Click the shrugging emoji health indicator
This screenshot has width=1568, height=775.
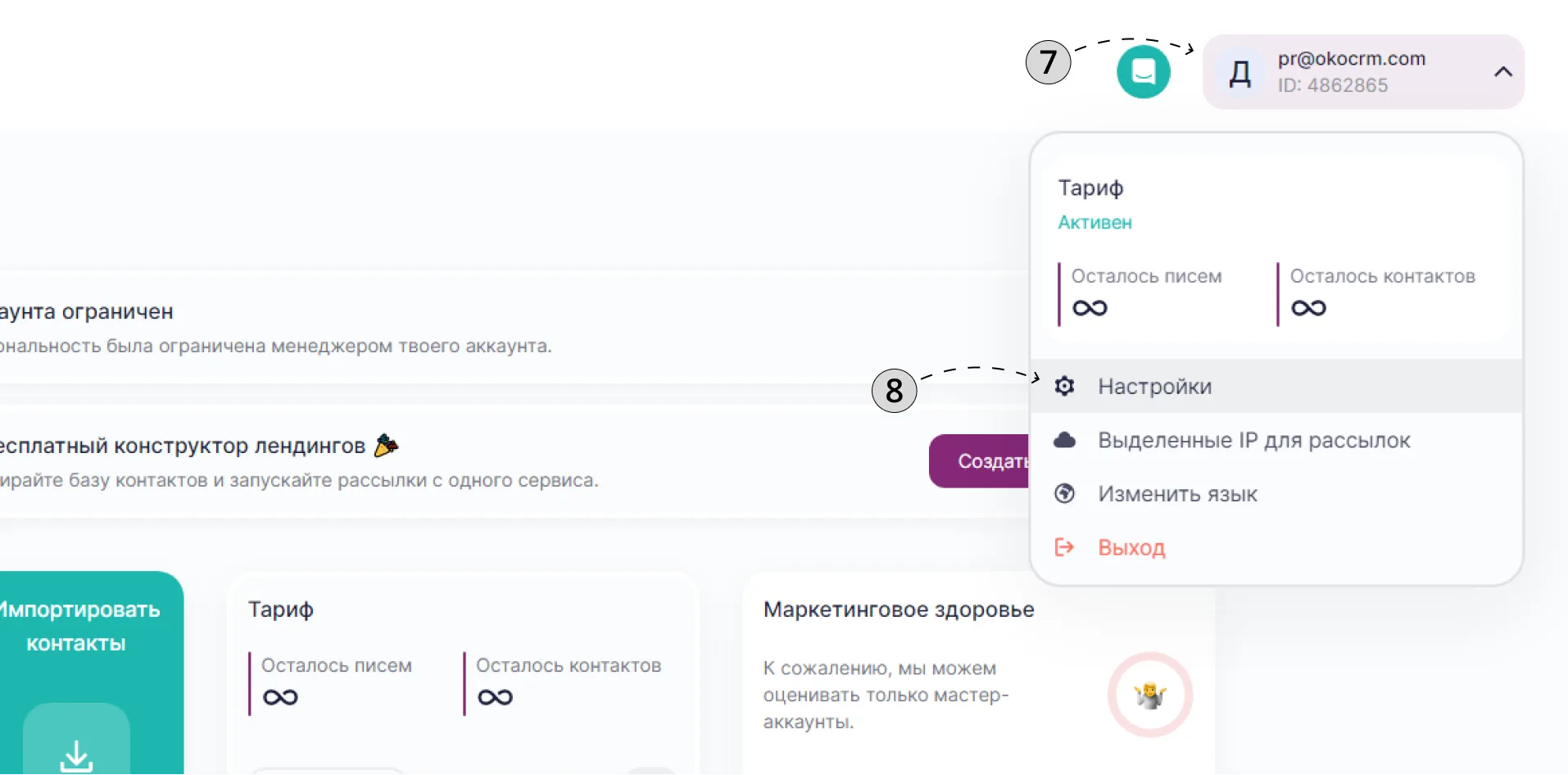point(1150,696)
